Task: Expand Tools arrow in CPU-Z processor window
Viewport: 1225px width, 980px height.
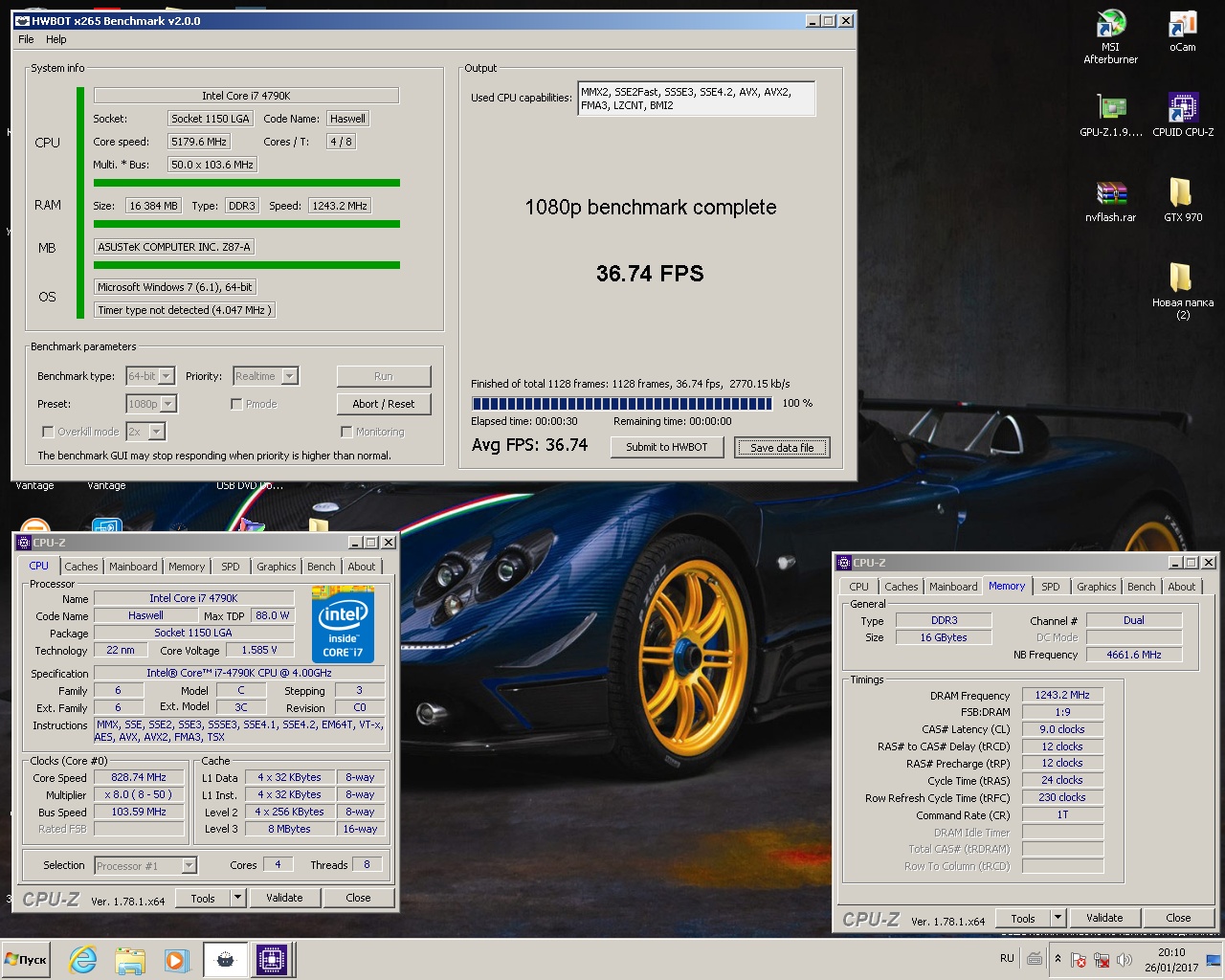Action: [x=238, y=898]
